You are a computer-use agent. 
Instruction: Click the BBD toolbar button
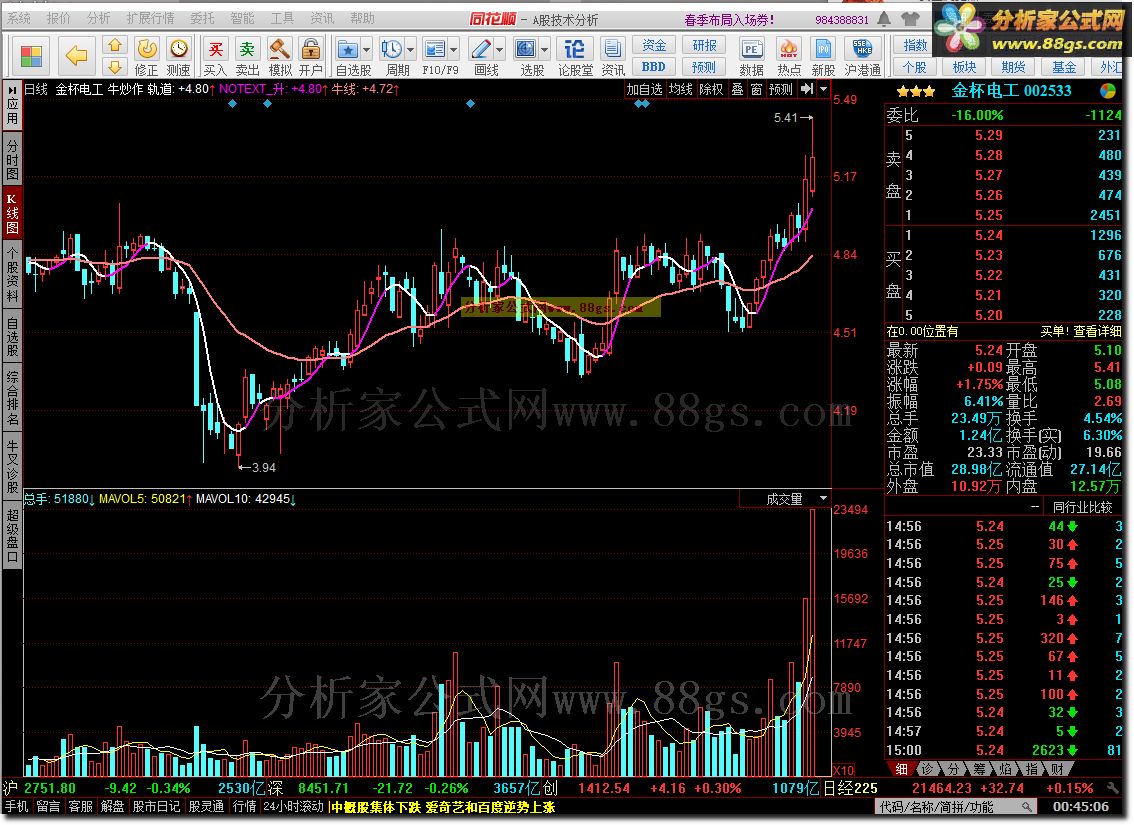click(655, 67)
